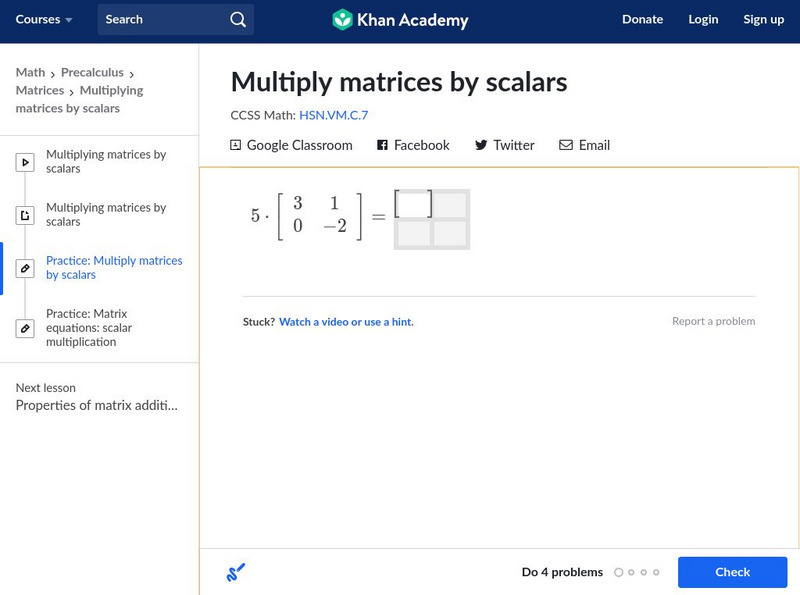This screenshot has height=595, width=800.
Task: Click the article icon in sidebar
Action: tap(25, 215)
